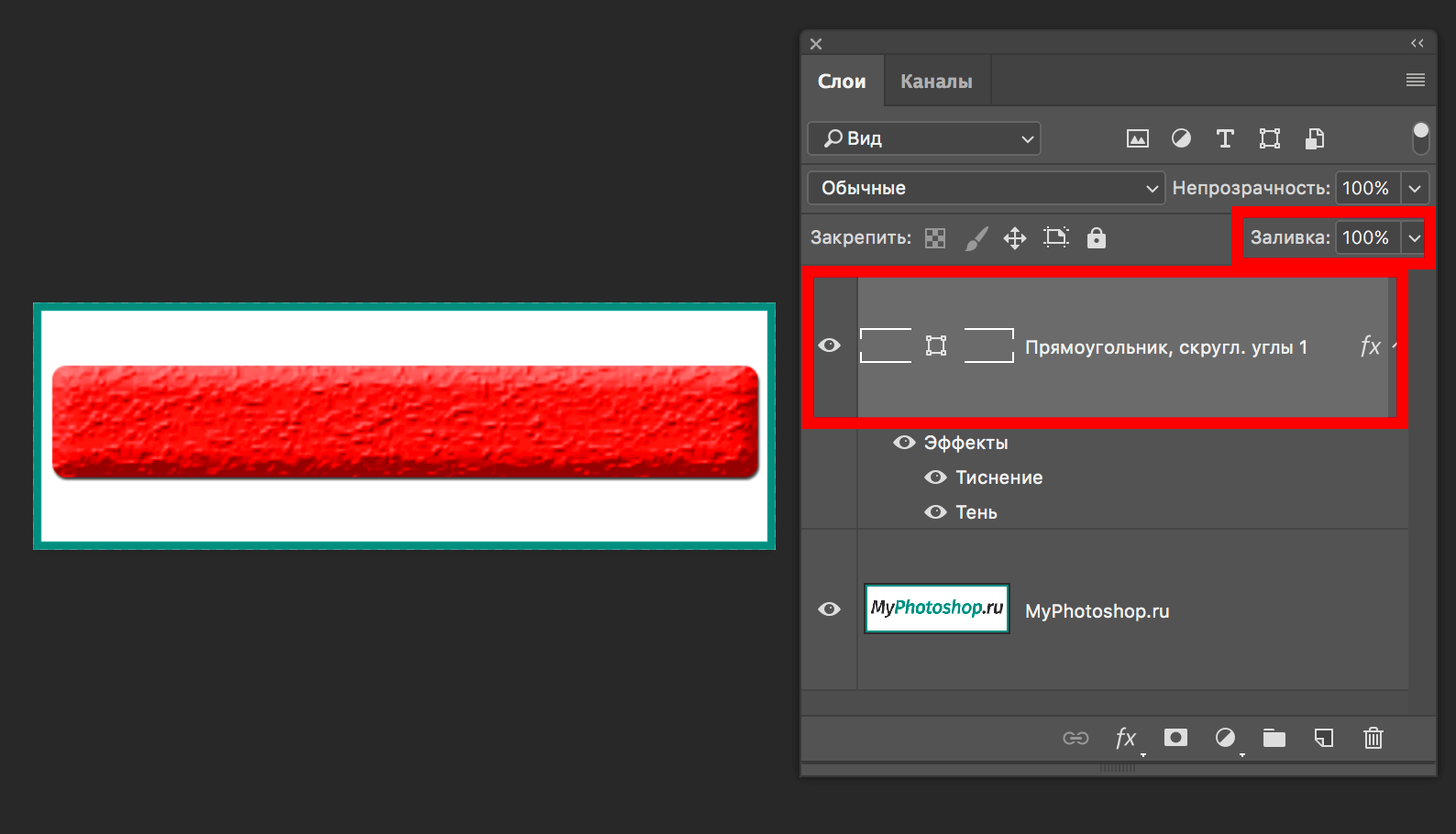Filter layers by text type
This screenshot has width=1456, height=834.
[x=1225, y=138]
